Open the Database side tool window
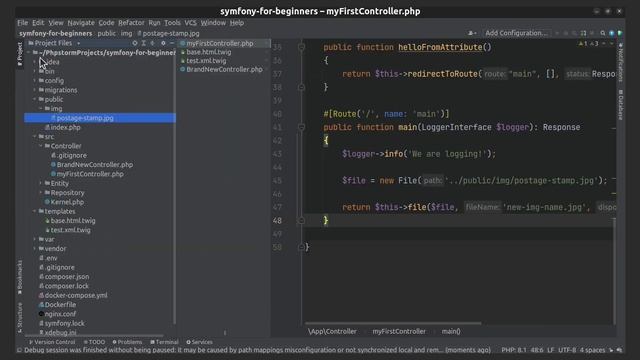 [620, 105]
